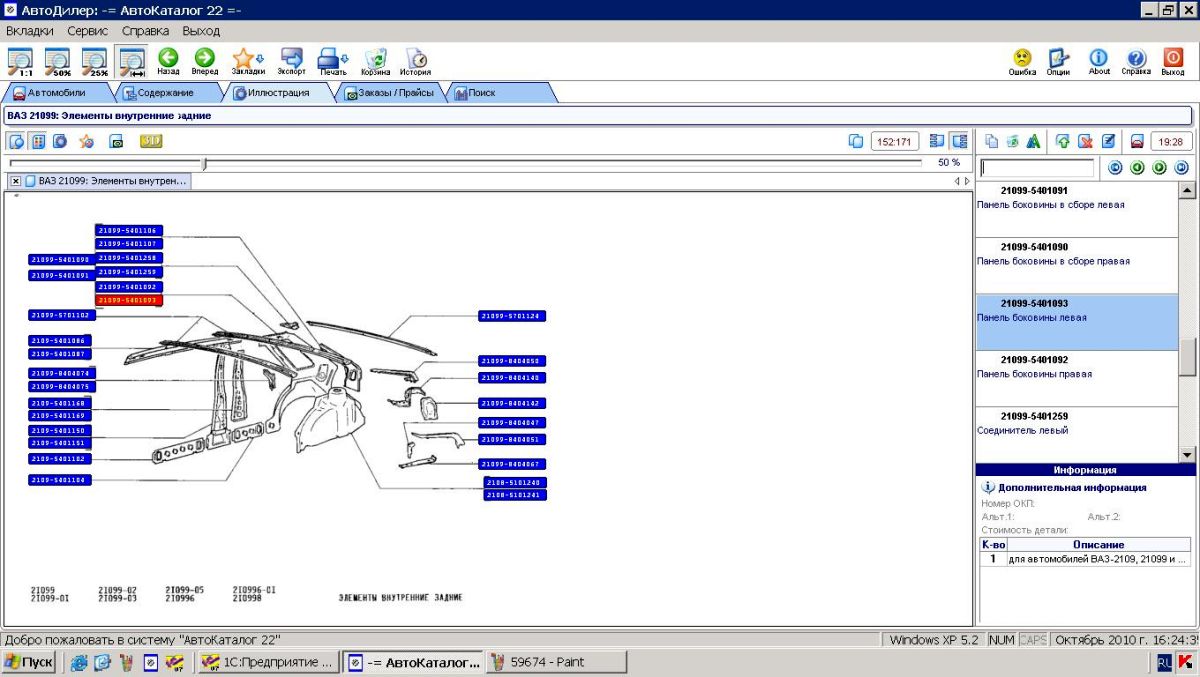The height and width of the screenshot is (677, 1200).
Task: Click the green A font icon in parts panel
Action: tap(1033, 141)
